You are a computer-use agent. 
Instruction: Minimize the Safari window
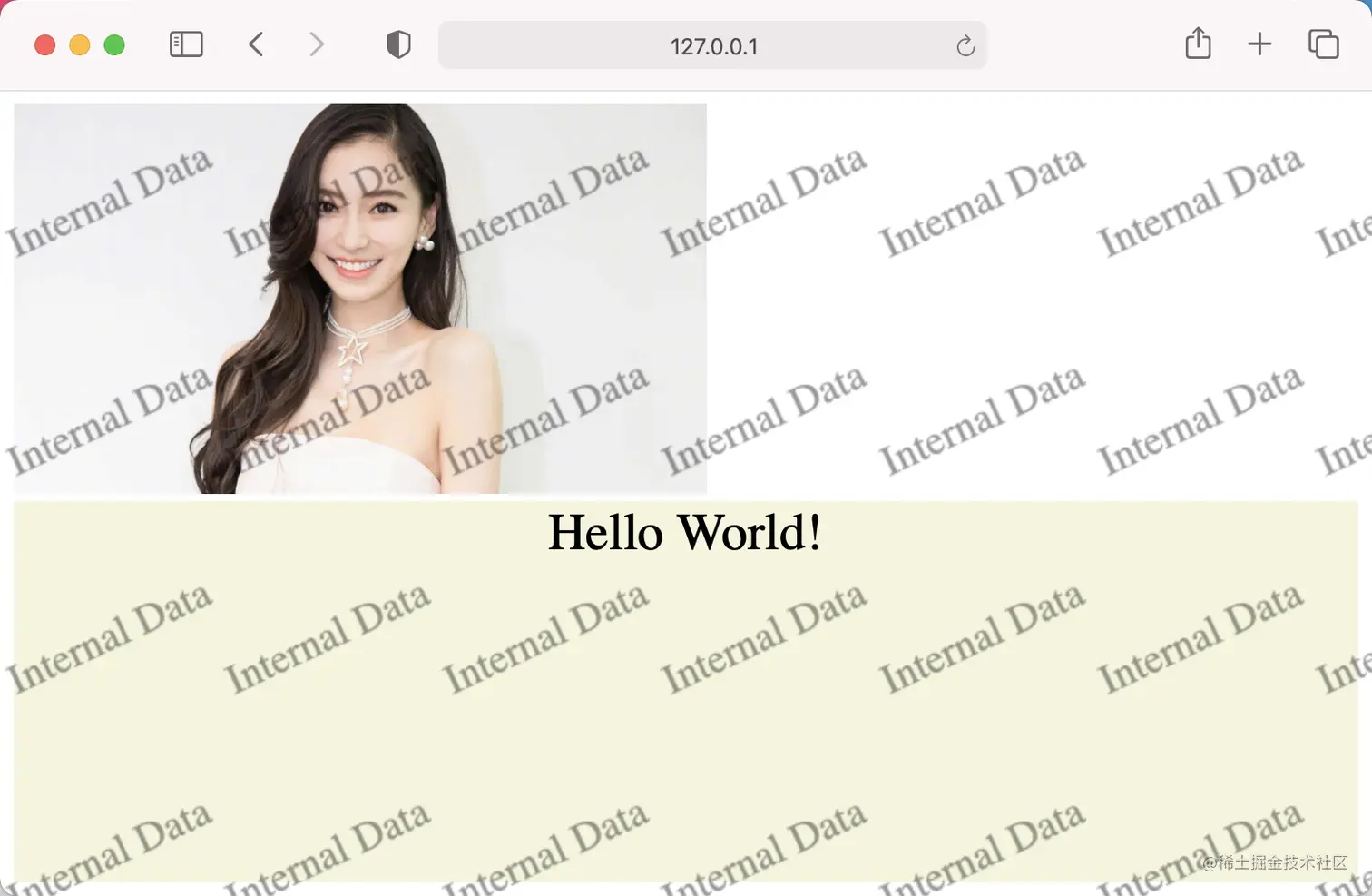pyautogui.click(x=80, y=45)
